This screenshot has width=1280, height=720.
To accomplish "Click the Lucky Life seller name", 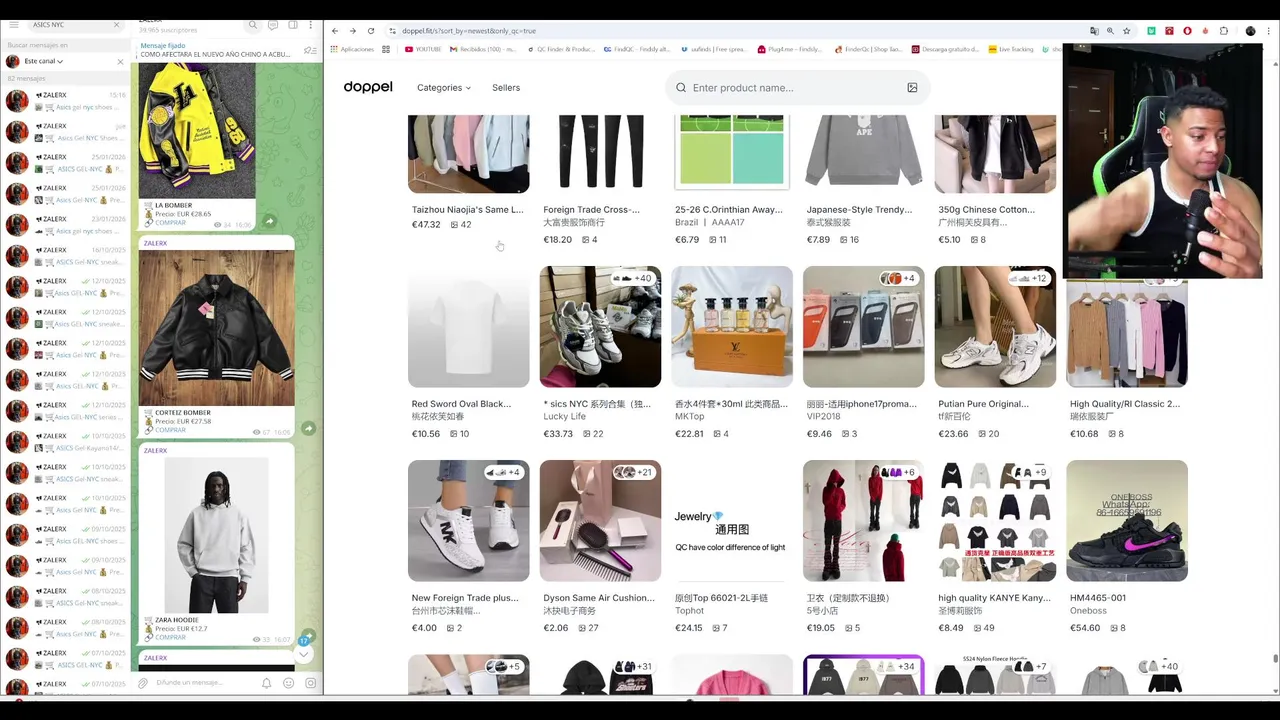I will pyautogui.click(x=565, y=417).
